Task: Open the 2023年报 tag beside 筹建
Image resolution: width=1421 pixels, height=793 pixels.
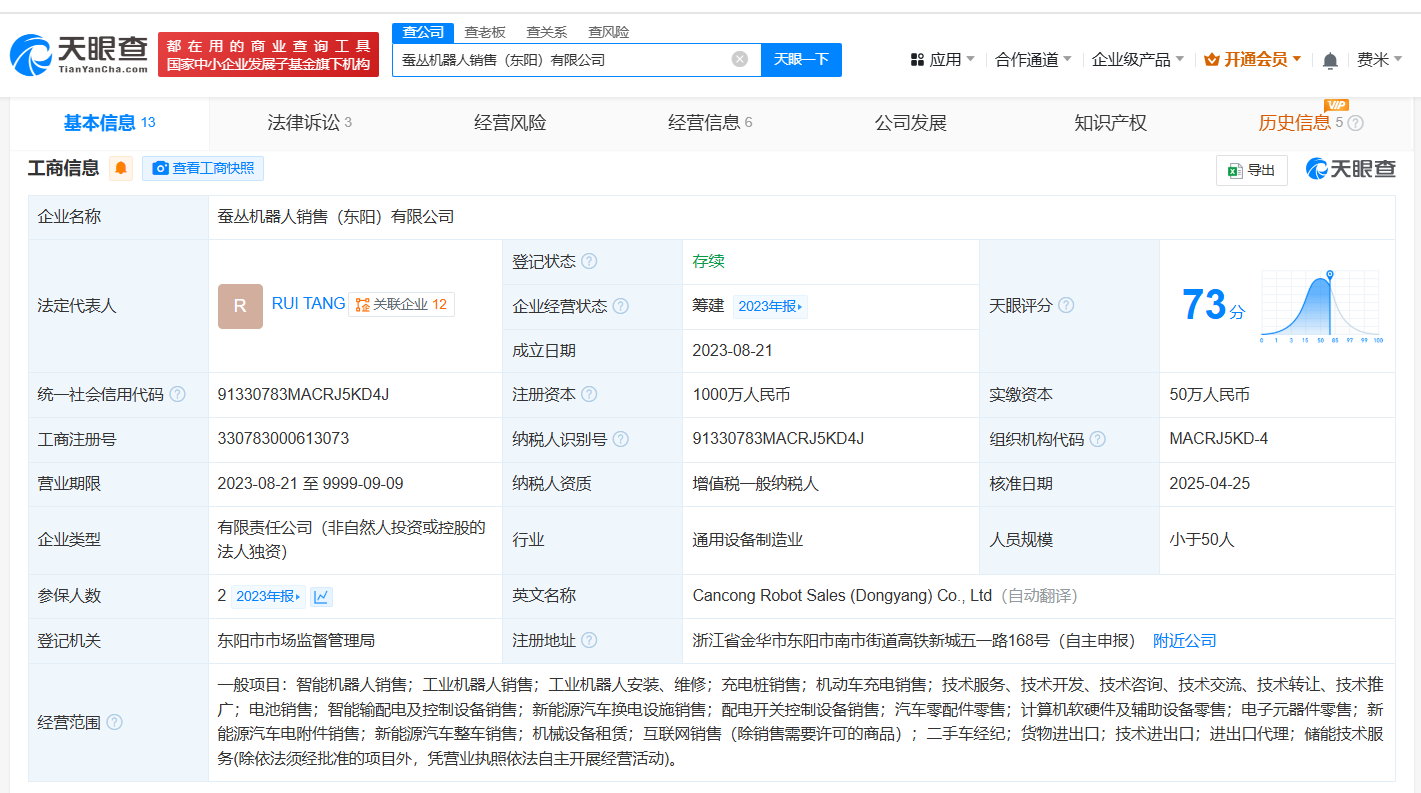Action: pos(770,306)
